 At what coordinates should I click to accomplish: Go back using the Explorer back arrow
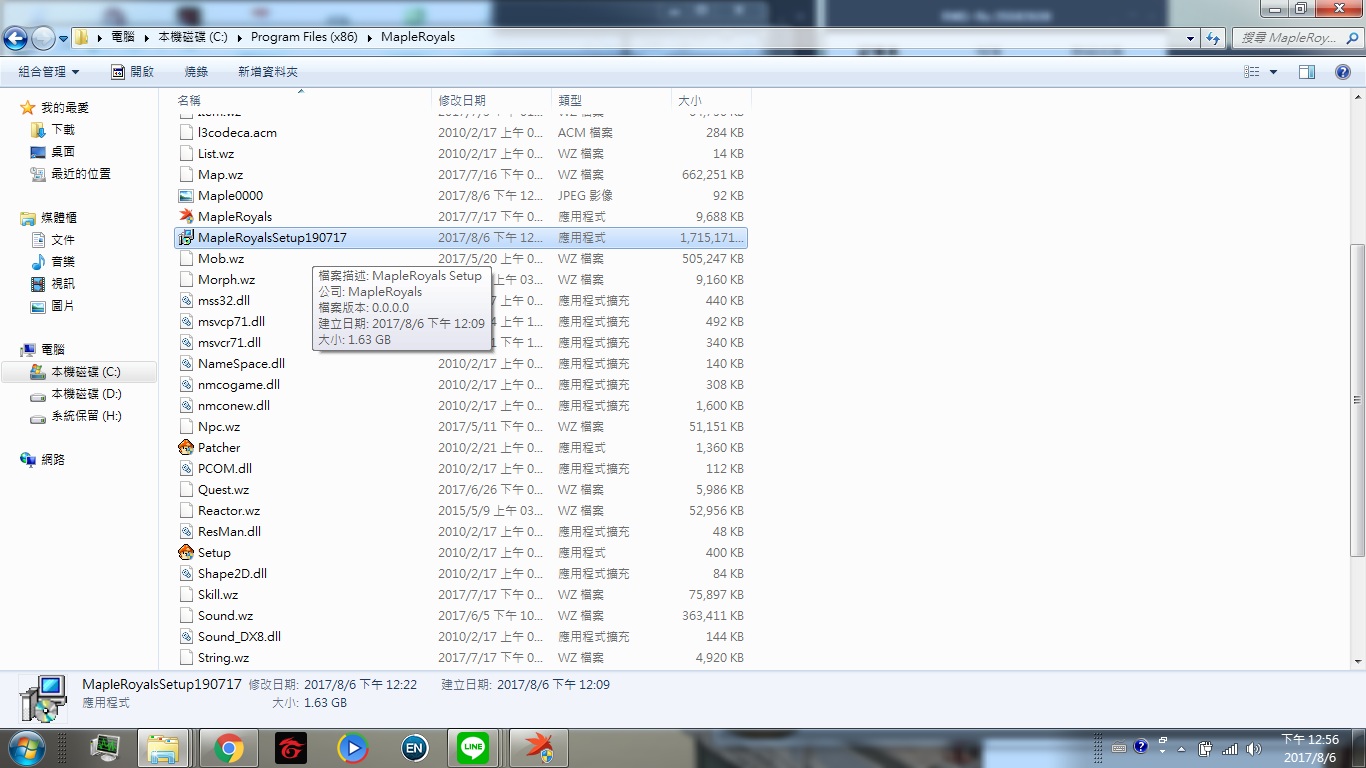(15, 38)
